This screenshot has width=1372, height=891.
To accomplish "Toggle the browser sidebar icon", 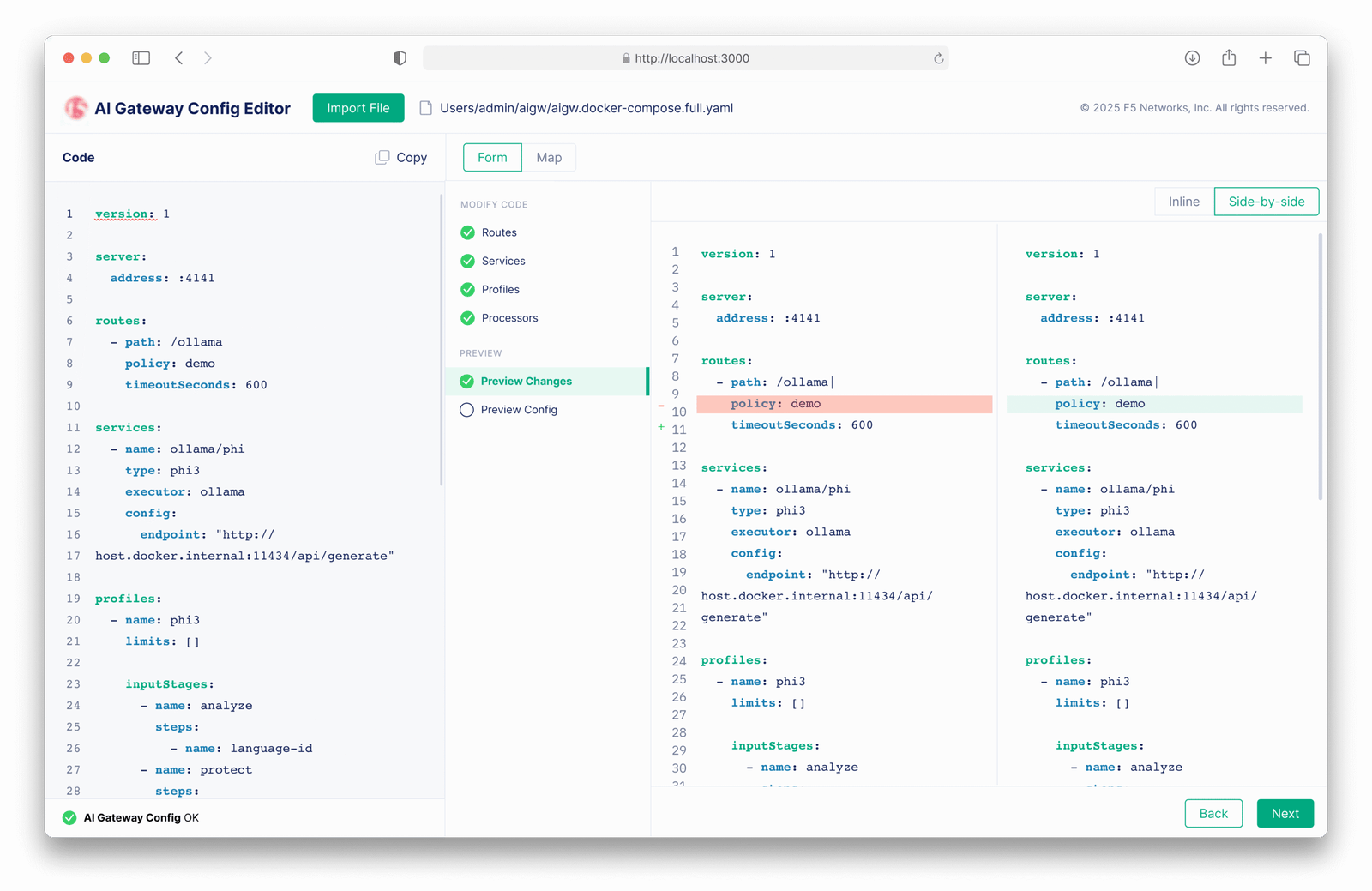I will (141, 58).
